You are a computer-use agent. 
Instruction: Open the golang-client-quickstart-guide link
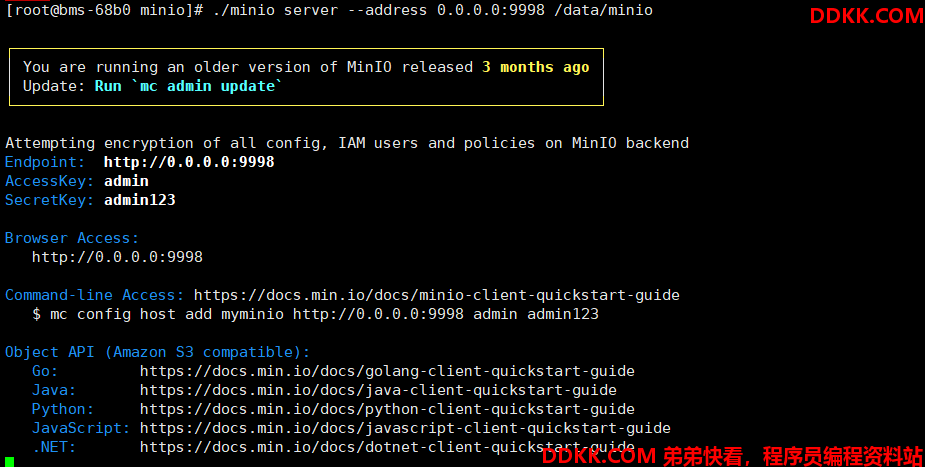point(387,371)
